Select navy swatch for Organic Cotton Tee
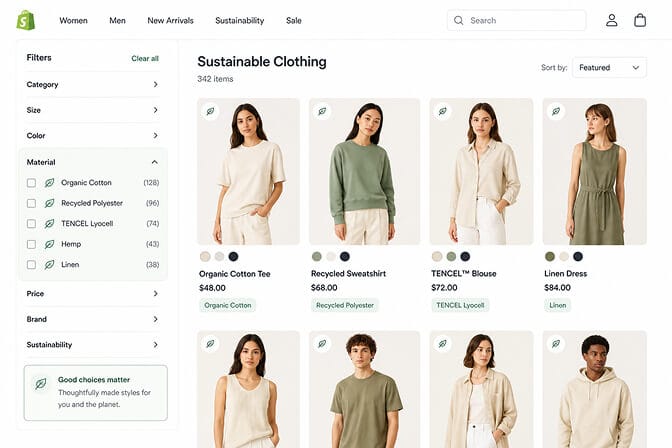The image size is (672, 448). pyautogui.click(x=233, y=256)
